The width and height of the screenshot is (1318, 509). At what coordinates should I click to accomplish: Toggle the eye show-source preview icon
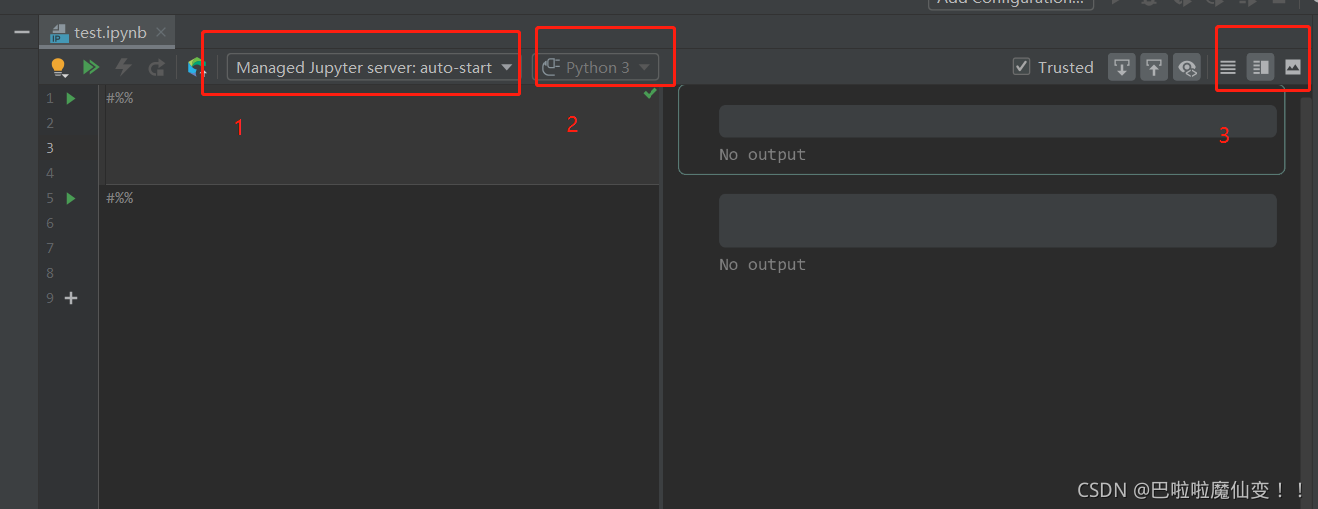tap(1187, 67)
